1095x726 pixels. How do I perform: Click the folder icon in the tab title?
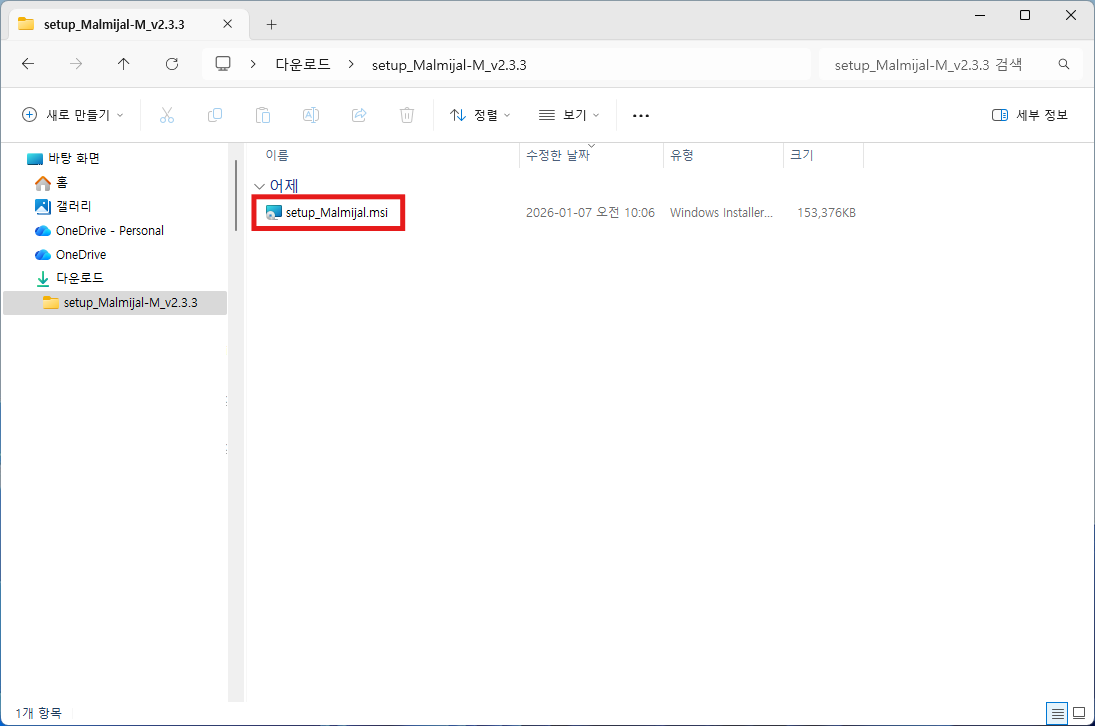click(x=26, y=24)
